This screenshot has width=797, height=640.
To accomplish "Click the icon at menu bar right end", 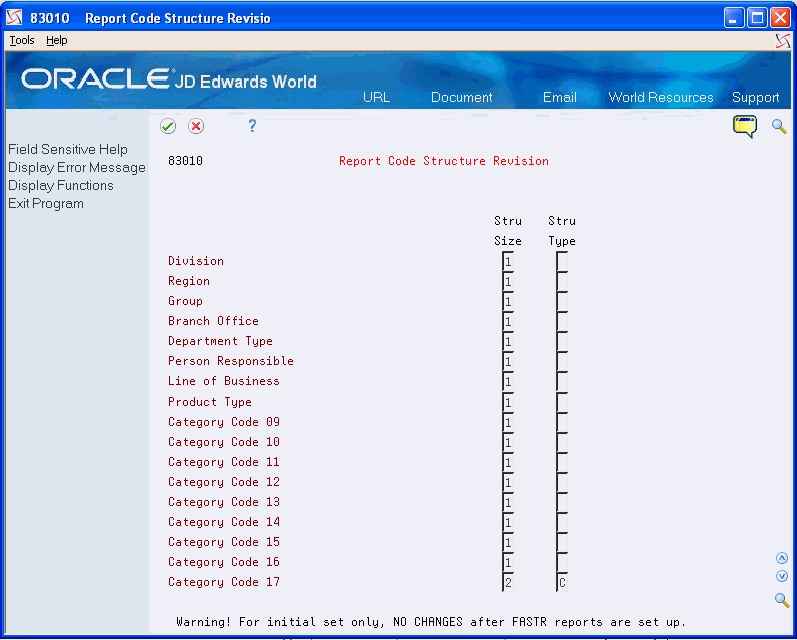I will [783, 41].
